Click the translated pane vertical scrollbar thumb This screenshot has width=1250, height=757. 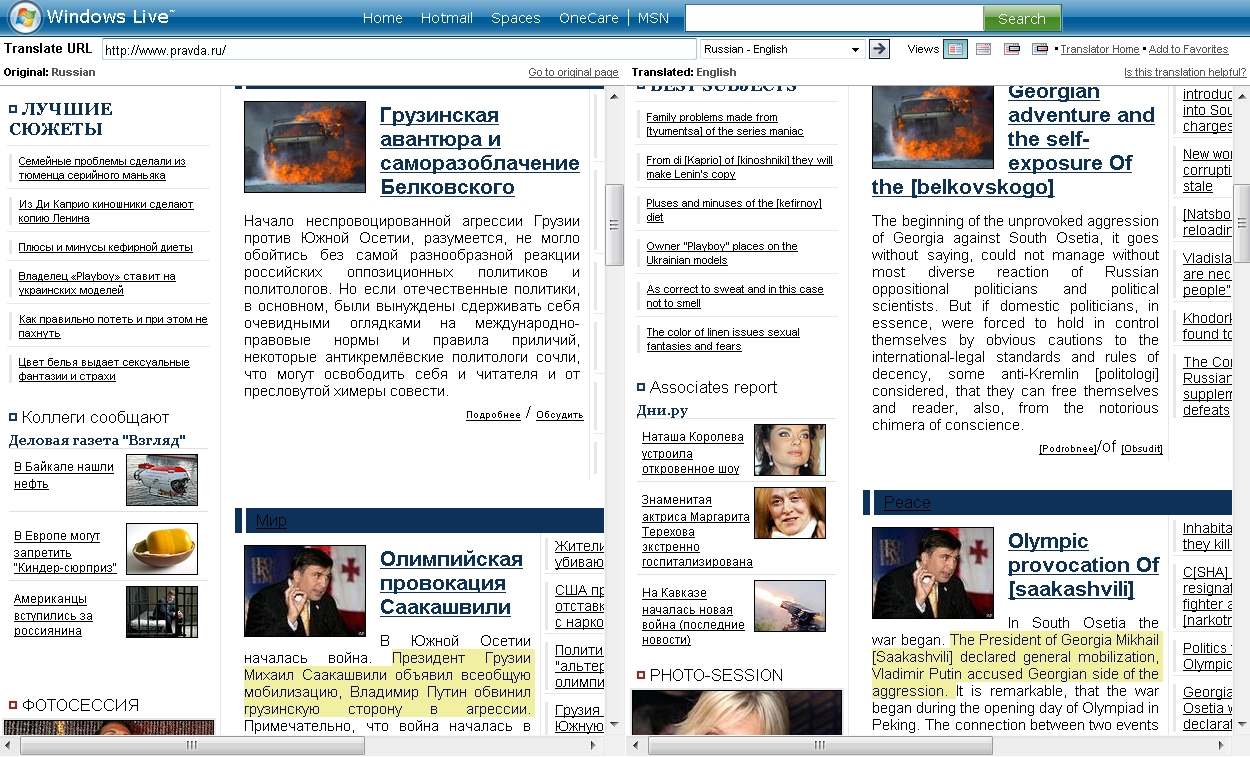pyautogui.click(x=1241, y=210)
